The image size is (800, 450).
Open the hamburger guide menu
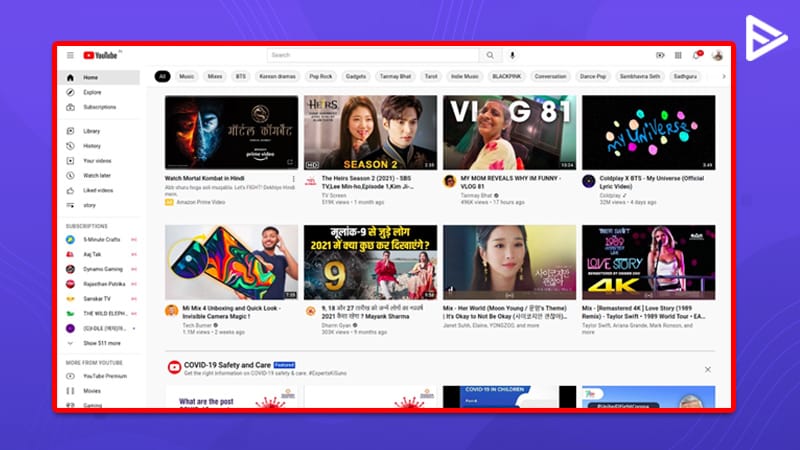pyautogui.click(x=70, y=55)
